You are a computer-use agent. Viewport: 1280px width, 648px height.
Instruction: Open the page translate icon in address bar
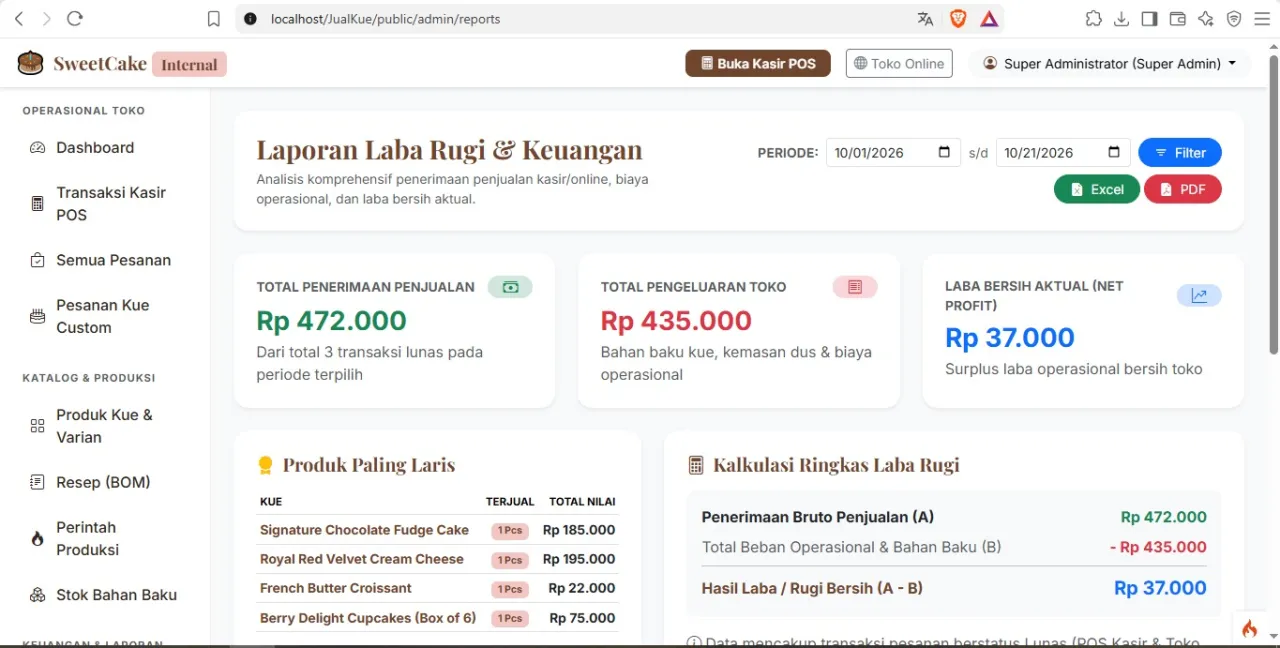(x=925, y=19)
